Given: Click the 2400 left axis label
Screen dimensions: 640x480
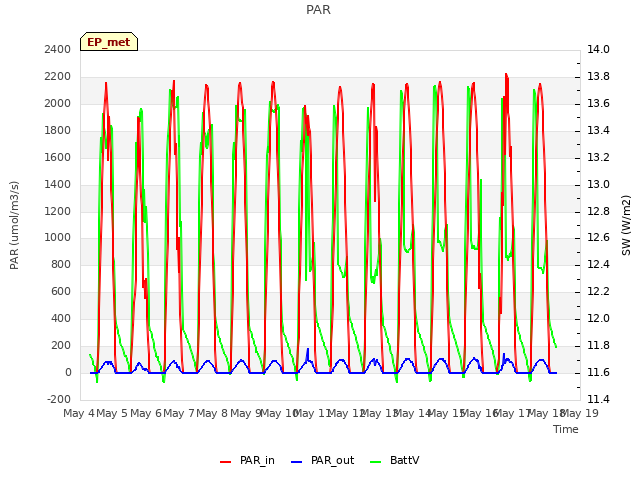Looking at the screenshot, I should [x=58, y=49].
